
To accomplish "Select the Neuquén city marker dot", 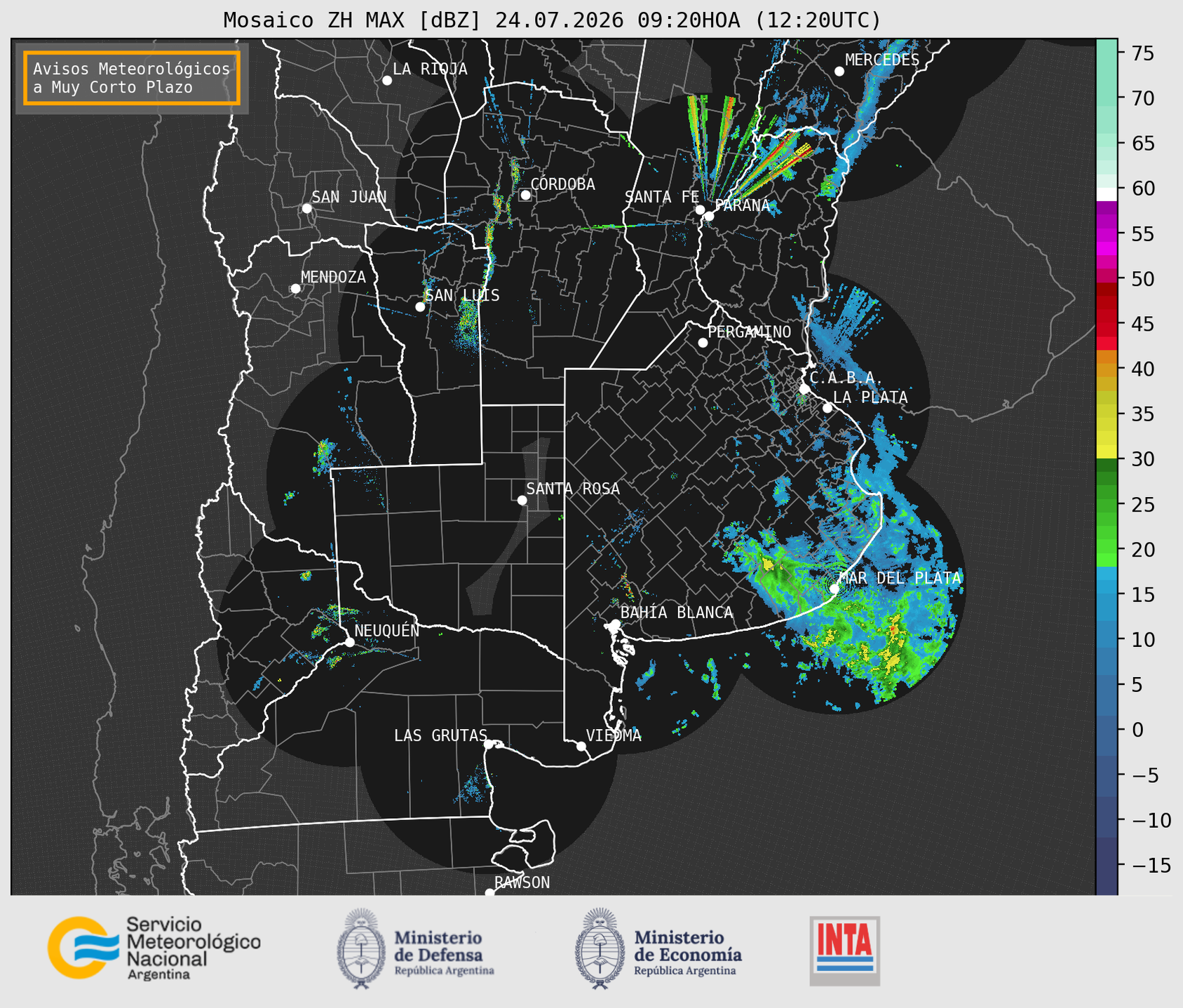I will pyautogui.click(x=349, y=642).
